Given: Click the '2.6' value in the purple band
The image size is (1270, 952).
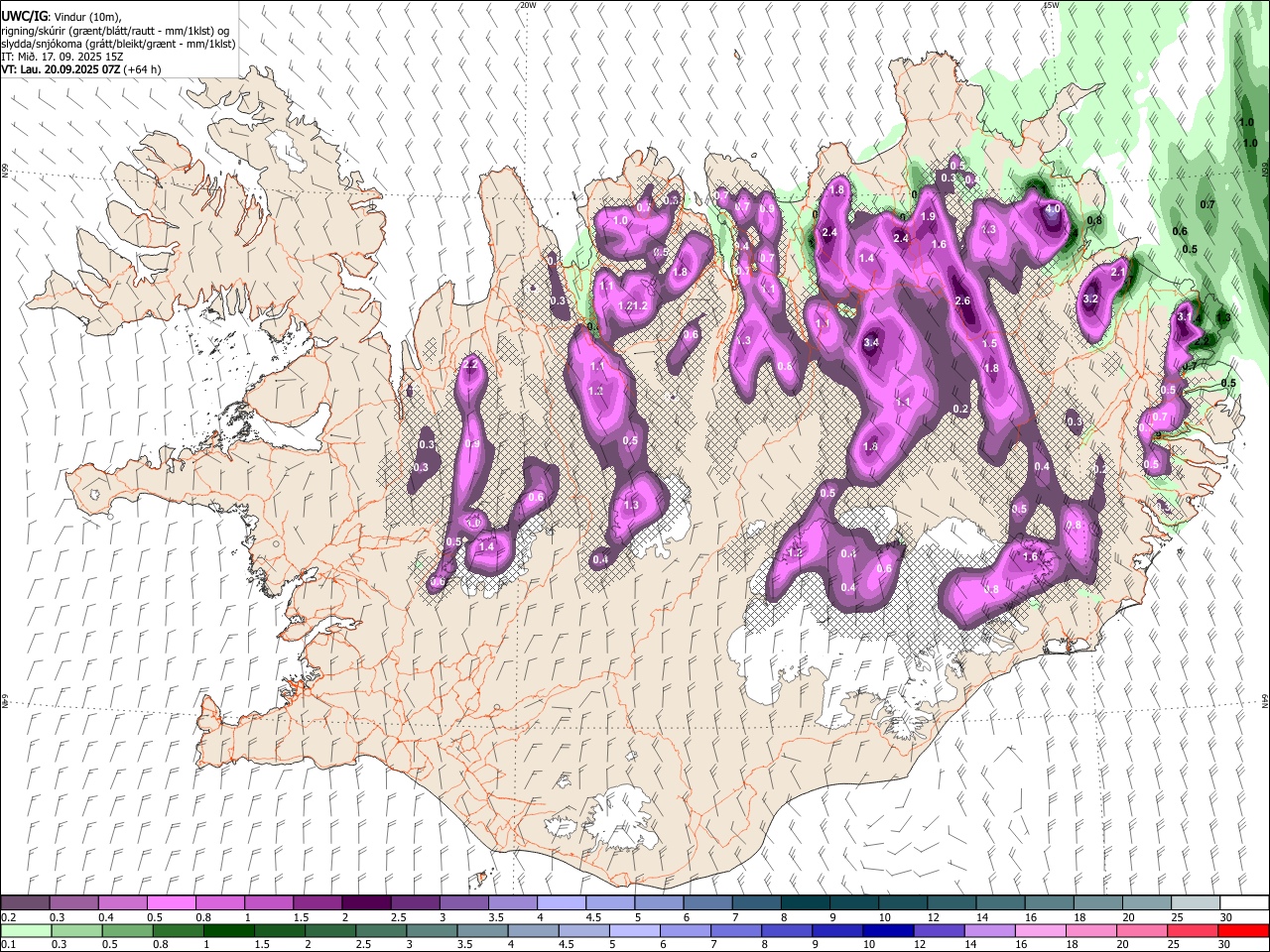Looking at the screenshot, I should [961, 300].
